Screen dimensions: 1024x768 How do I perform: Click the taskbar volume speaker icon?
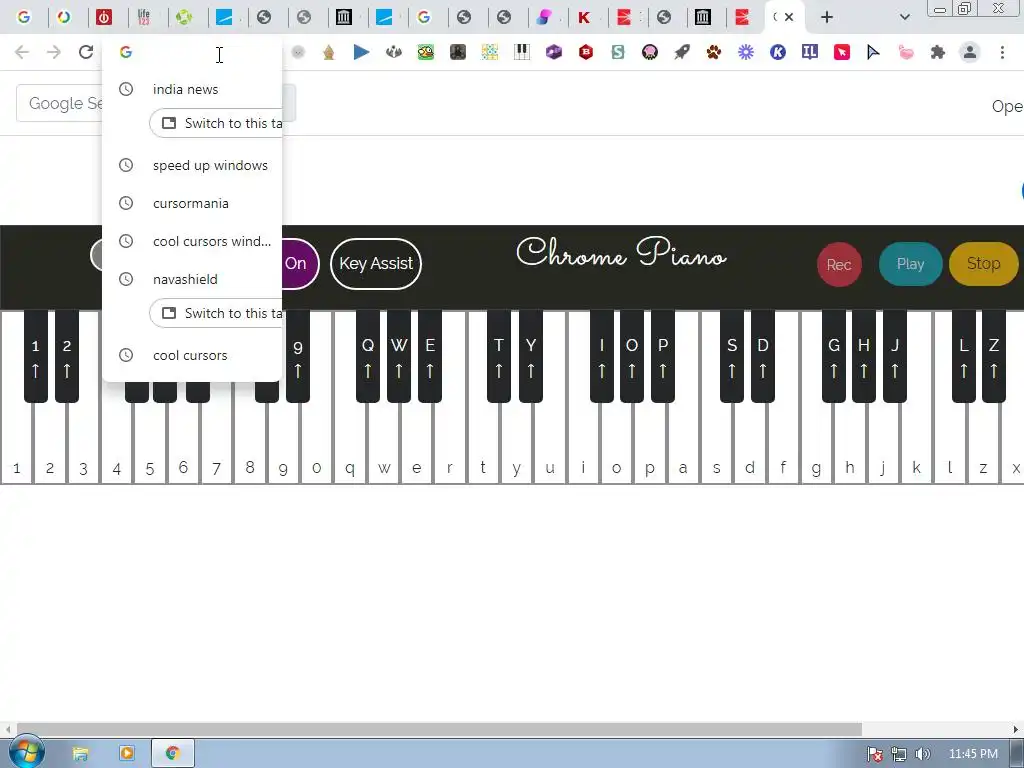click(x=922, y=754)
